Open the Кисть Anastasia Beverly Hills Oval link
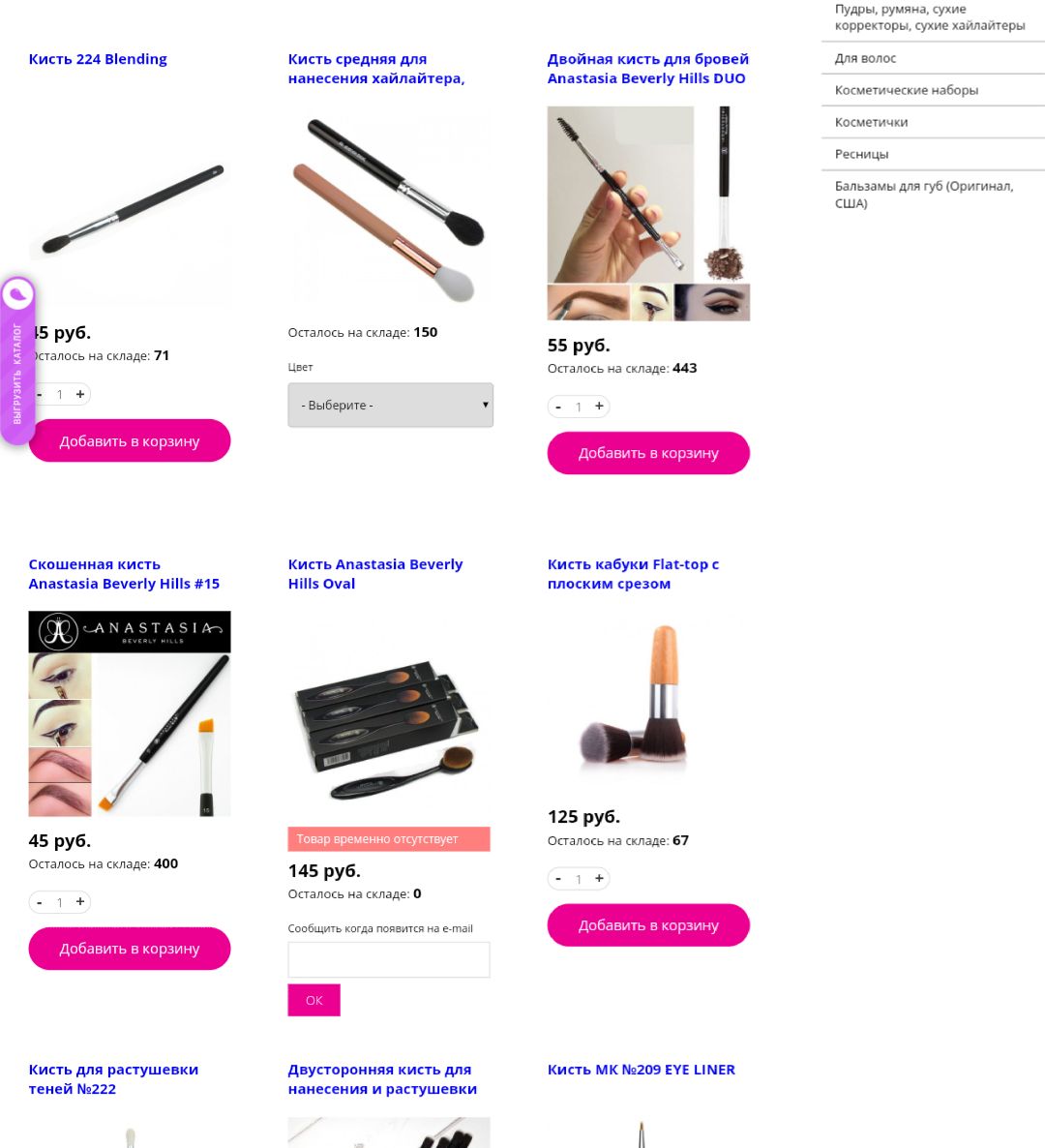The image size is (1045, 1148). [374, 574]
